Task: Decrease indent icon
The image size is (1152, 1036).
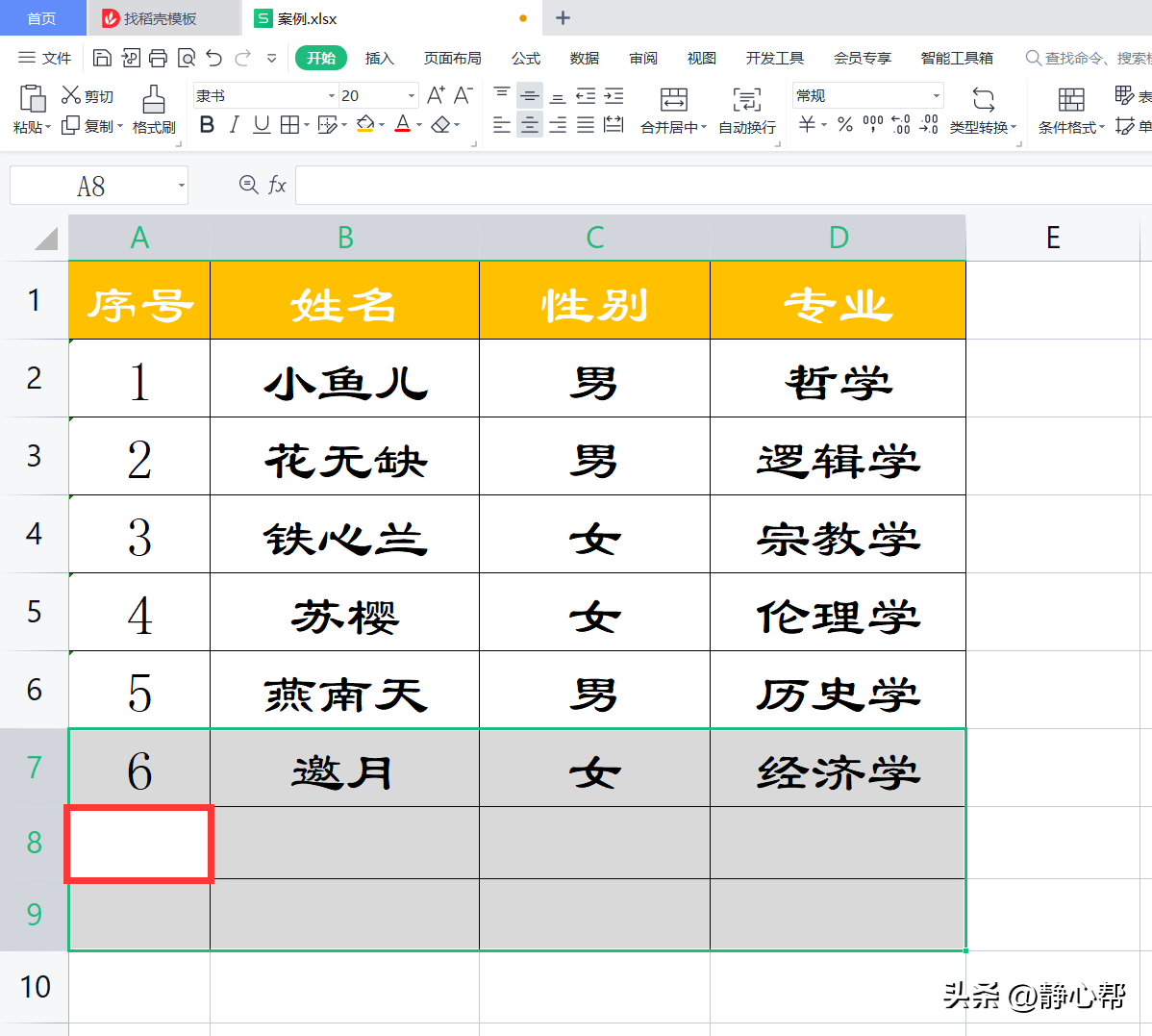Action: (x=586, y=95)
